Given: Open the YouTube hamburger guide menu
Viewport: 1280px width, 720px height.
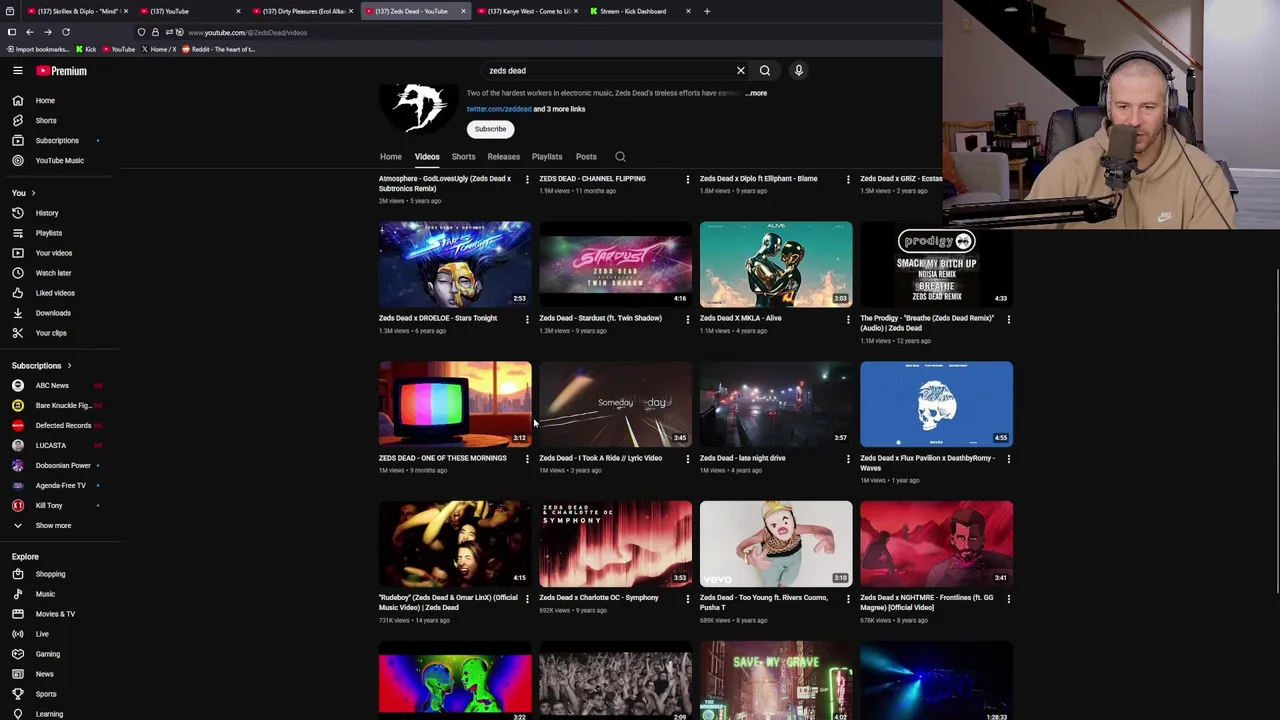Looking at the screenshot, I should 17,71.
